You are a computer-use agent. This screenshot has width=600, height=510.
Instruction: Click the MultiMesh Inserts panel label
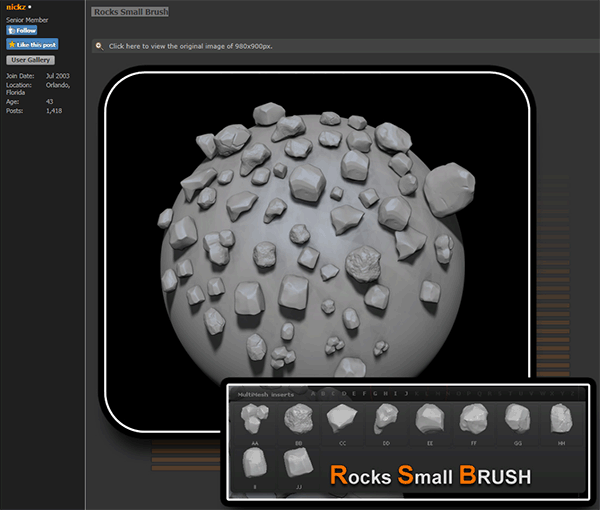coord(261,395)
